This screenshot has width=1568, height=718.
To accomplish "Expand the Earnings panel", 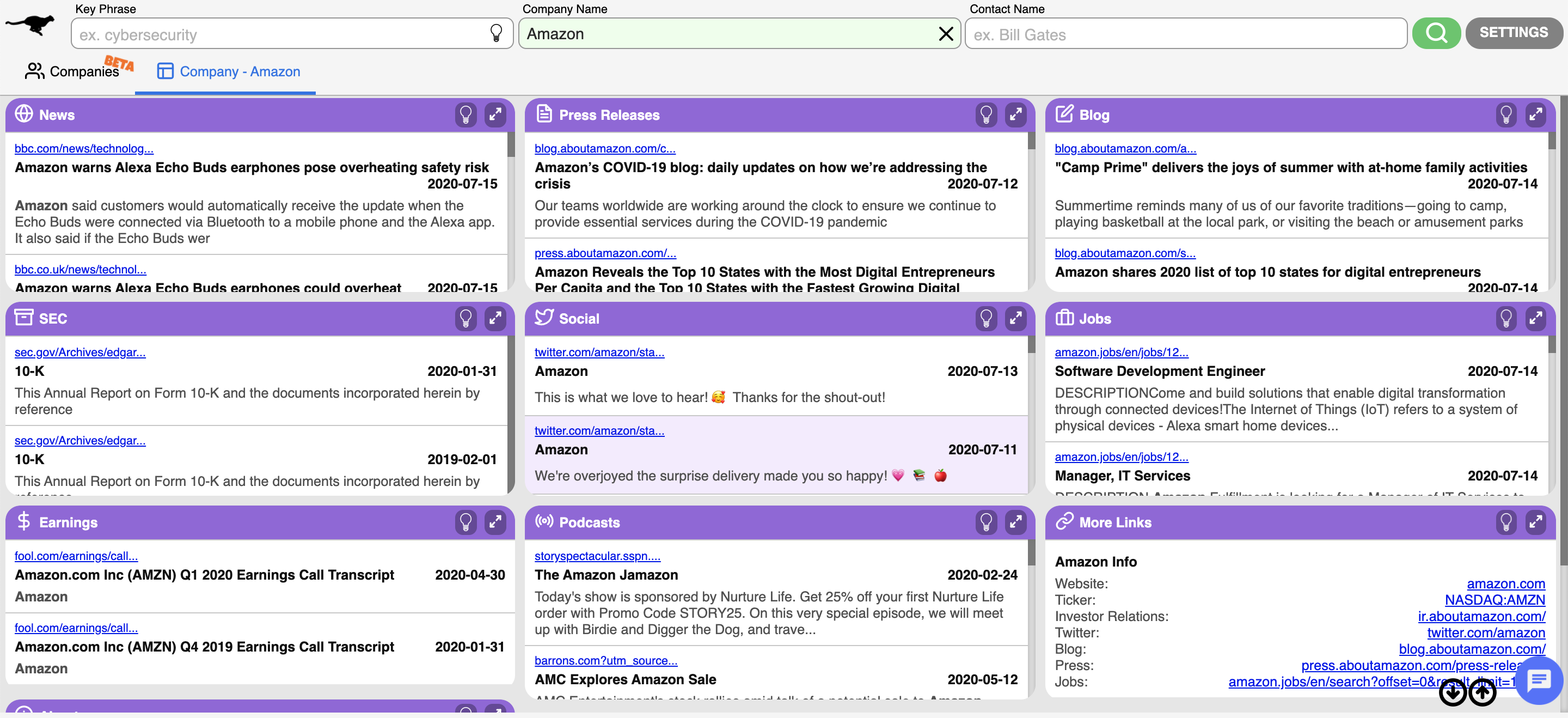I will click(x=495, y=522).
